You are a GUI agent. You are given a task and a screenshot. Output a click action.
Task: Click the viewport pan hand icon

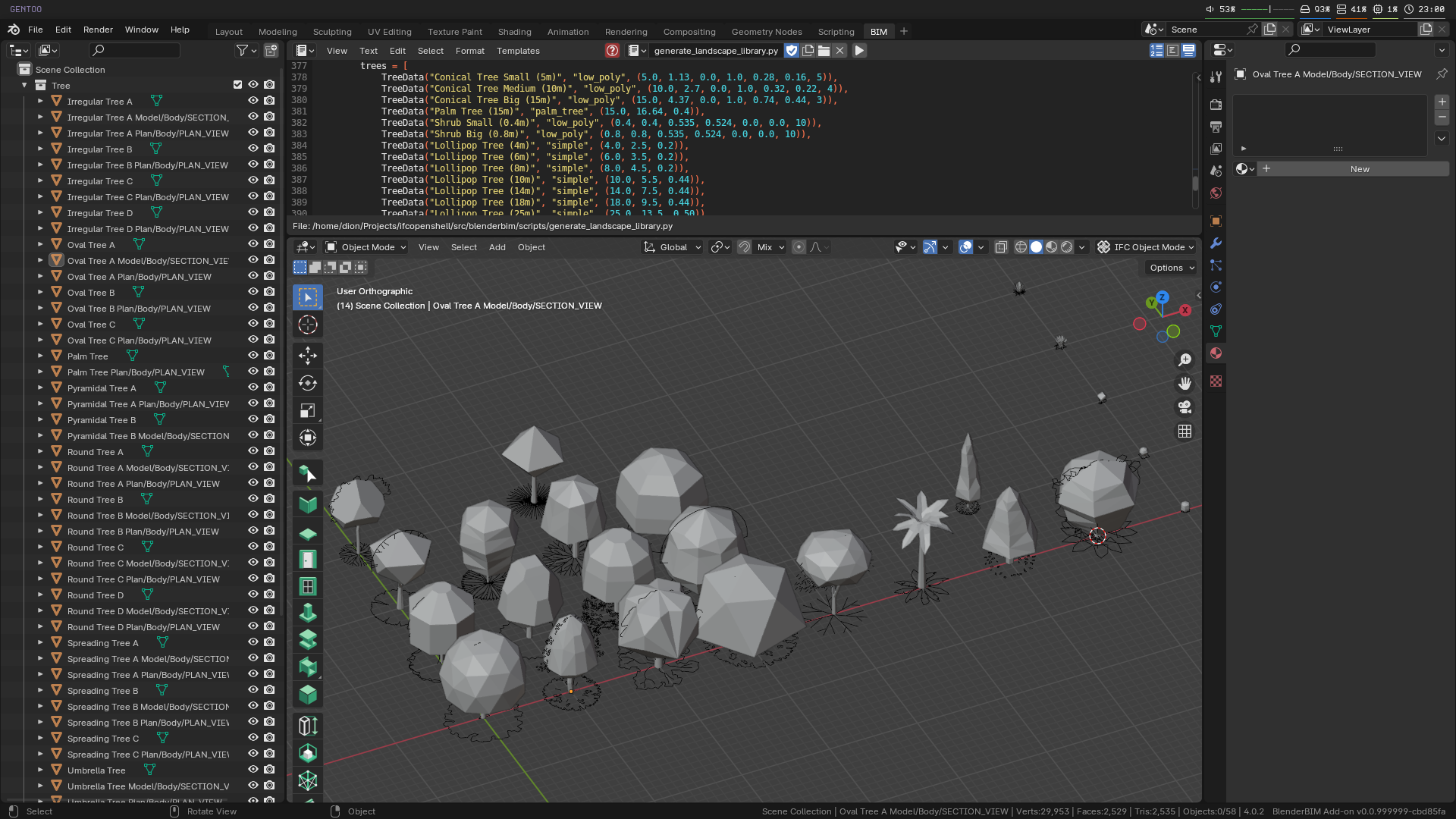click(1185, 384)
